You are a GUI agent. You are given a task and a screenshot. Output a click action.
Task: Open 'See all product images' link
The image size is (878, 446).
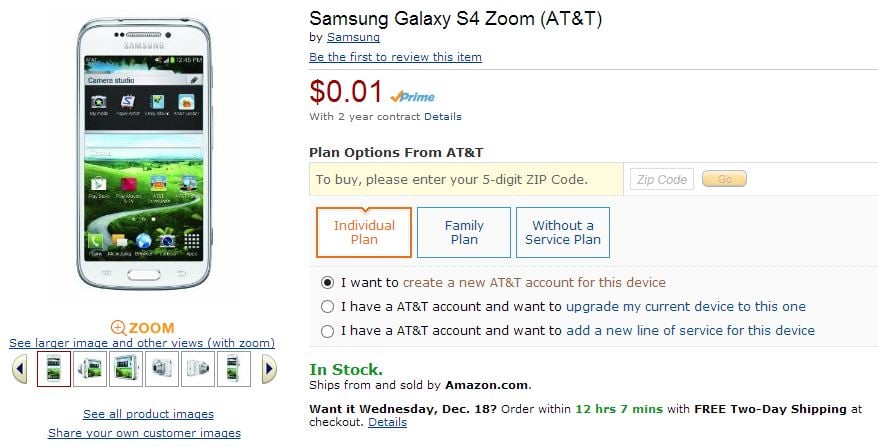148,414
